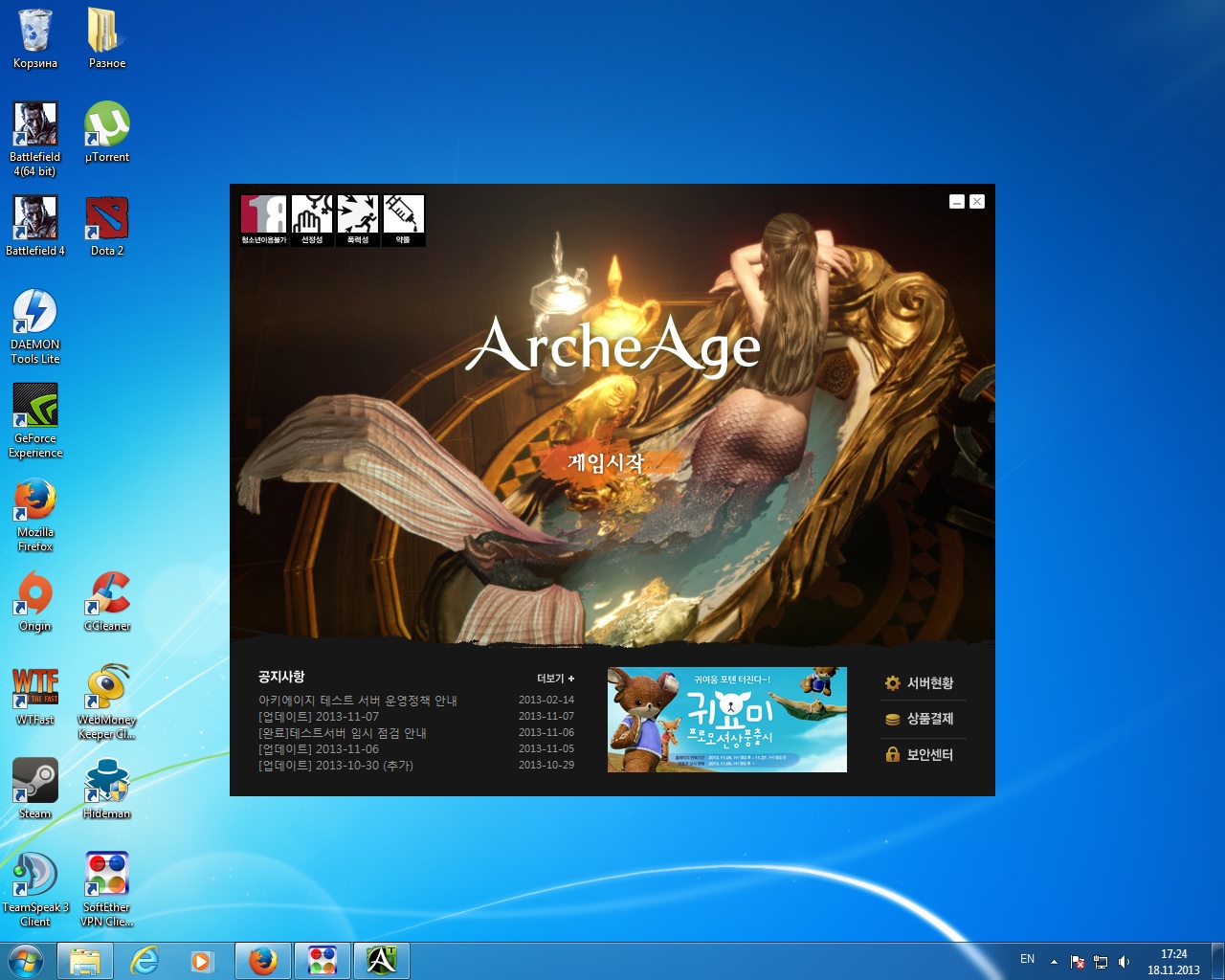Open Windows Media Player from taskbar

pos(202,961)
